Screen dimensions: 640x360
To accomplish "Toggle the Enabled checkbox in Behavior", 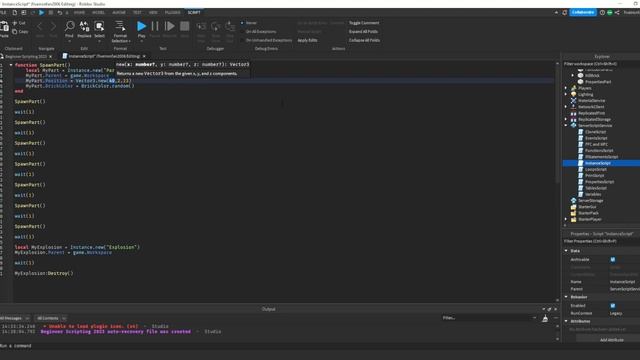I will tap(613, 306).
